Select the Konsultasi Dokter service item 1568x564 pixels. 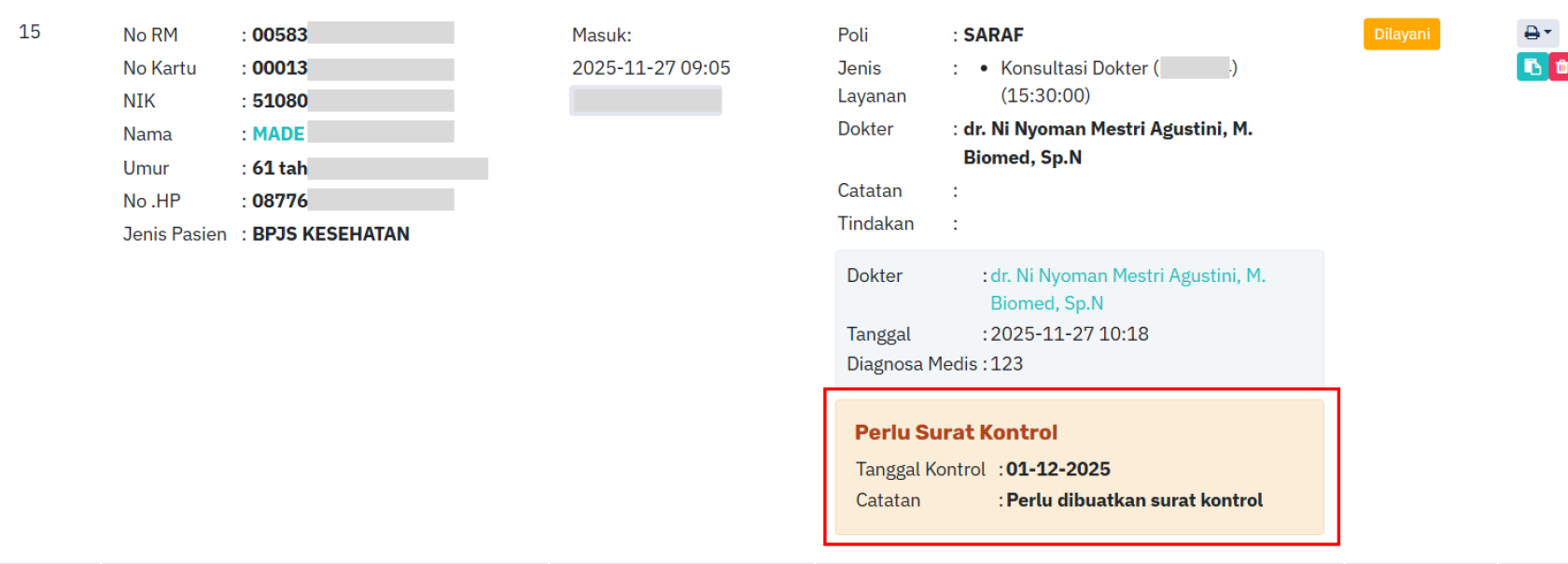[1073, 68]
